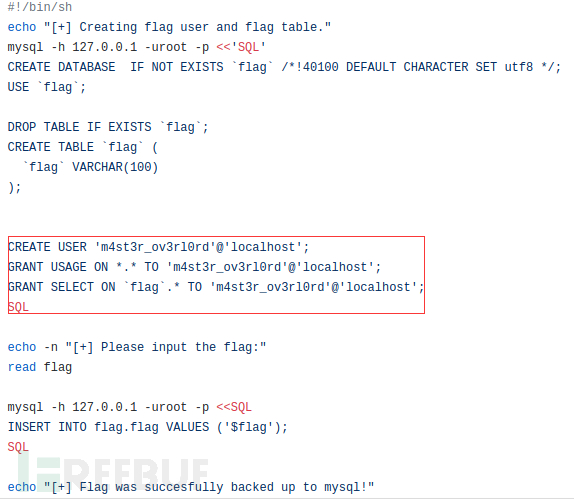Click the final red SQL terminator

click(x=18, y=447)
